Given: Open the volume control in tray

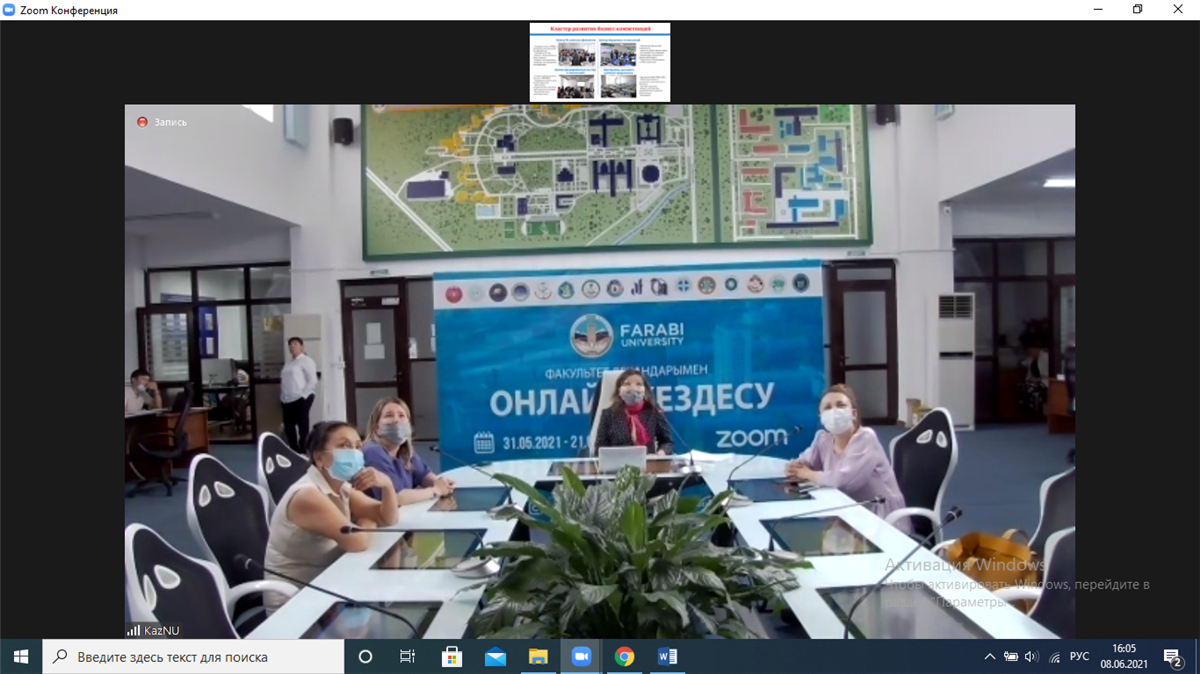Looking at the screenshot, I should point(1032,657).
